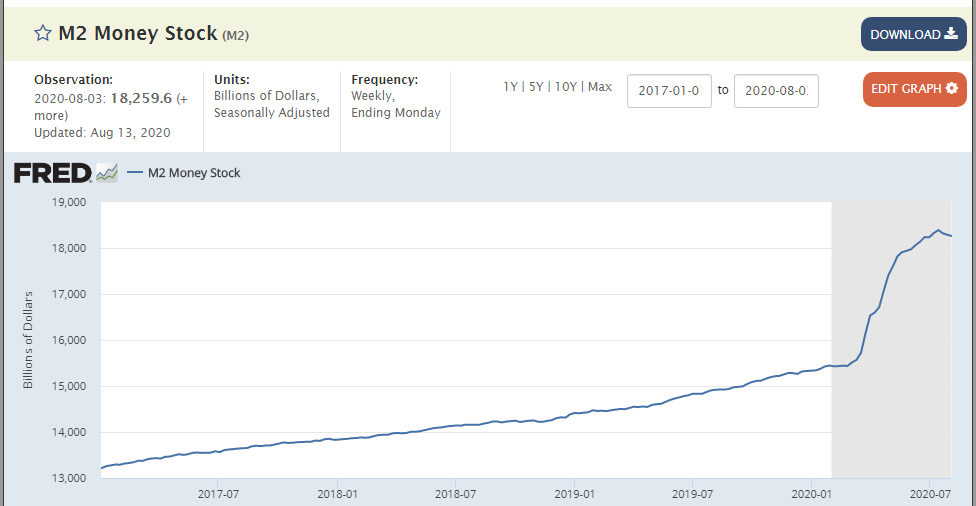Show the Max date range
The height and width of the screenshot is (506, 976).
pyautogui.click(x=600, y=87)
